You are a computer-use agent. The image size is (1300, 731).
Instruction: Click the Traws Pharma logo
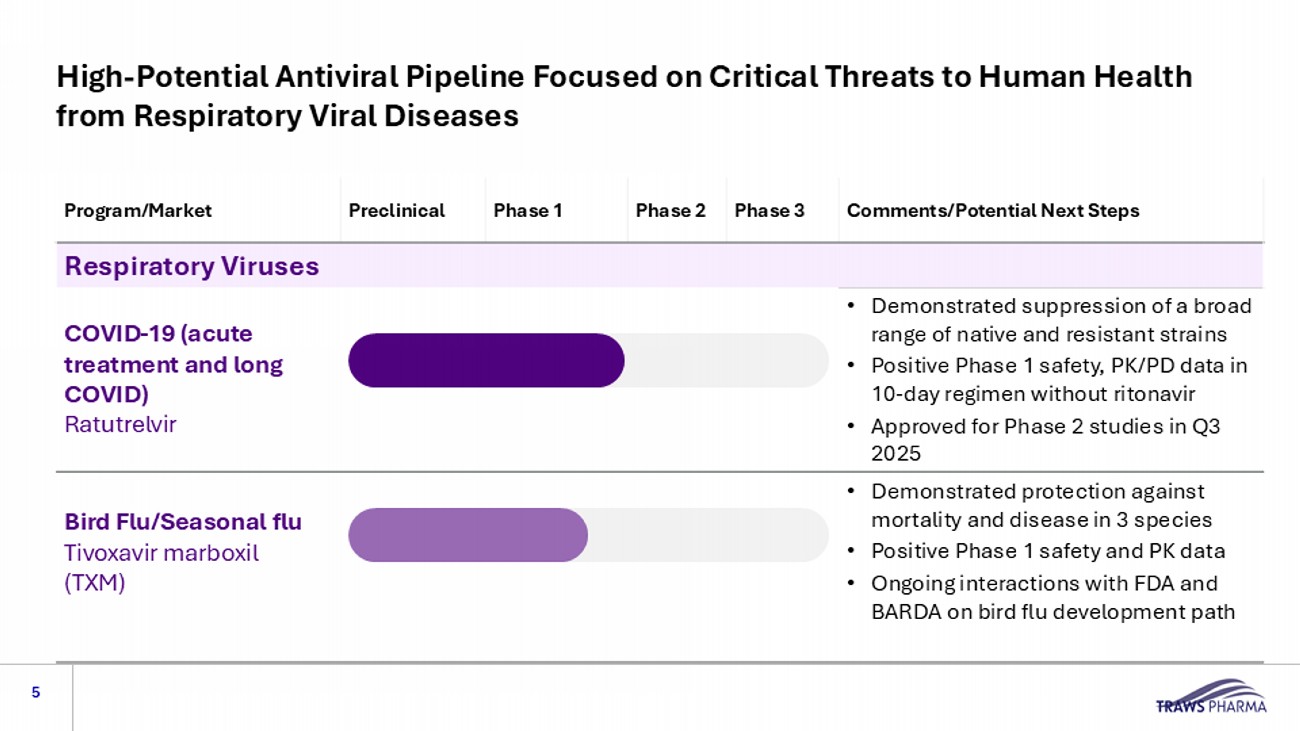coord(1210,696)
